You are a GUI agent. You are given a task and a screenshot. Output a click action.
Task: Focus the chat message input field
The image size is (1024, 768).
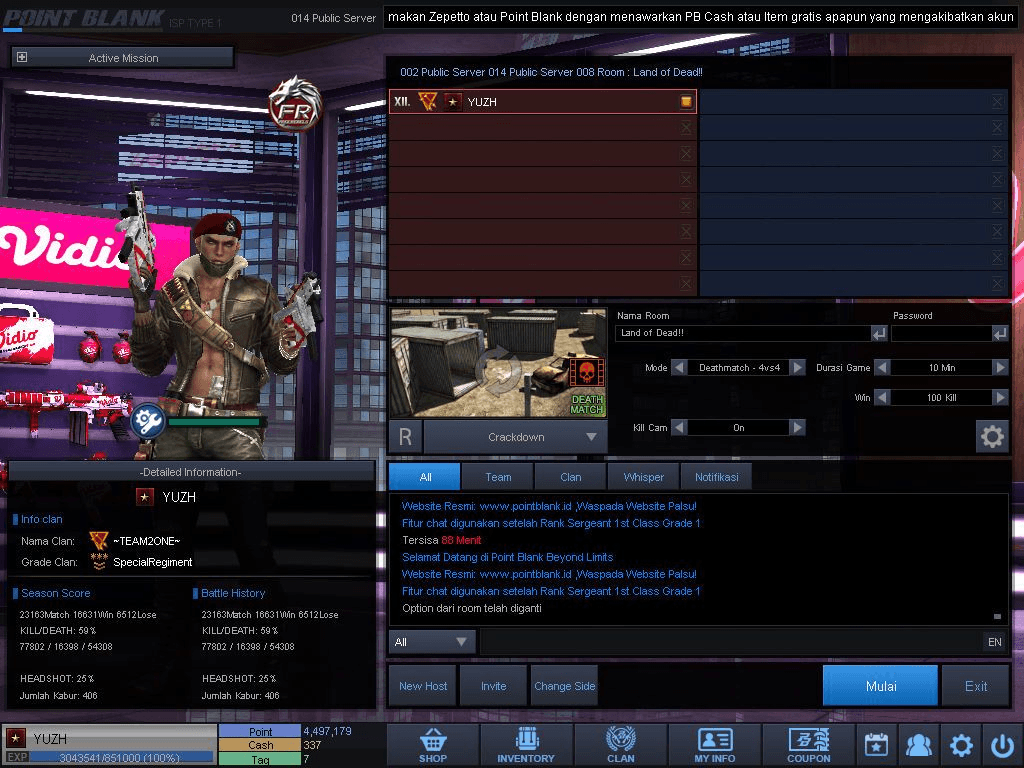[x=731, y=642]
